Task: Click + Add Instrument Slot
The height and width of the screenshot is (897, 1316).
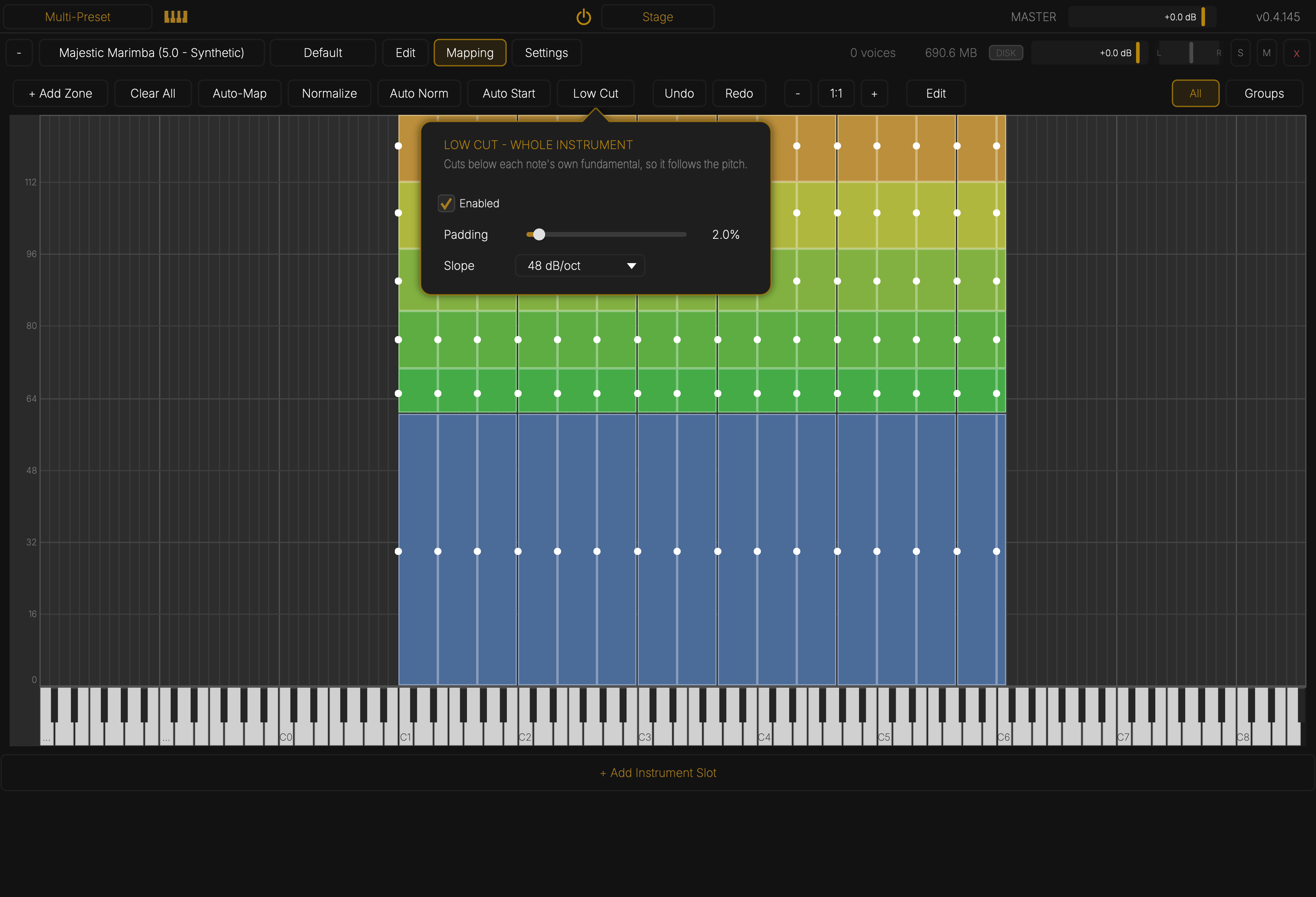Action: 658,773
